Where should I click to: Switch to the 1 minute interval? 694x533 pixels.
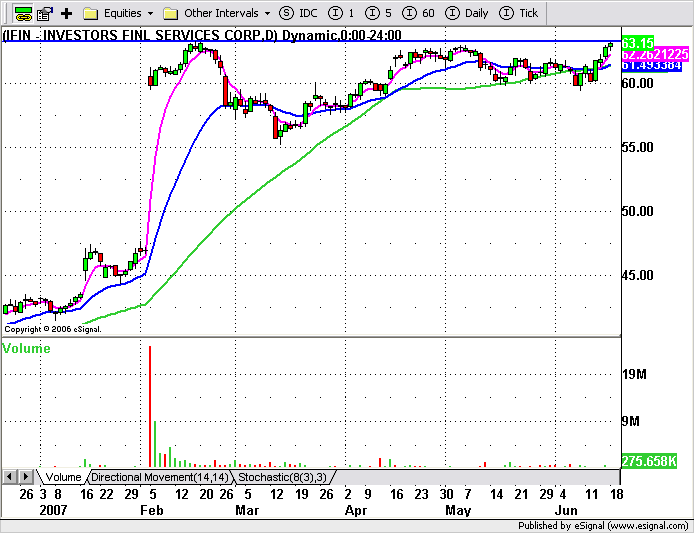(341, 13)
